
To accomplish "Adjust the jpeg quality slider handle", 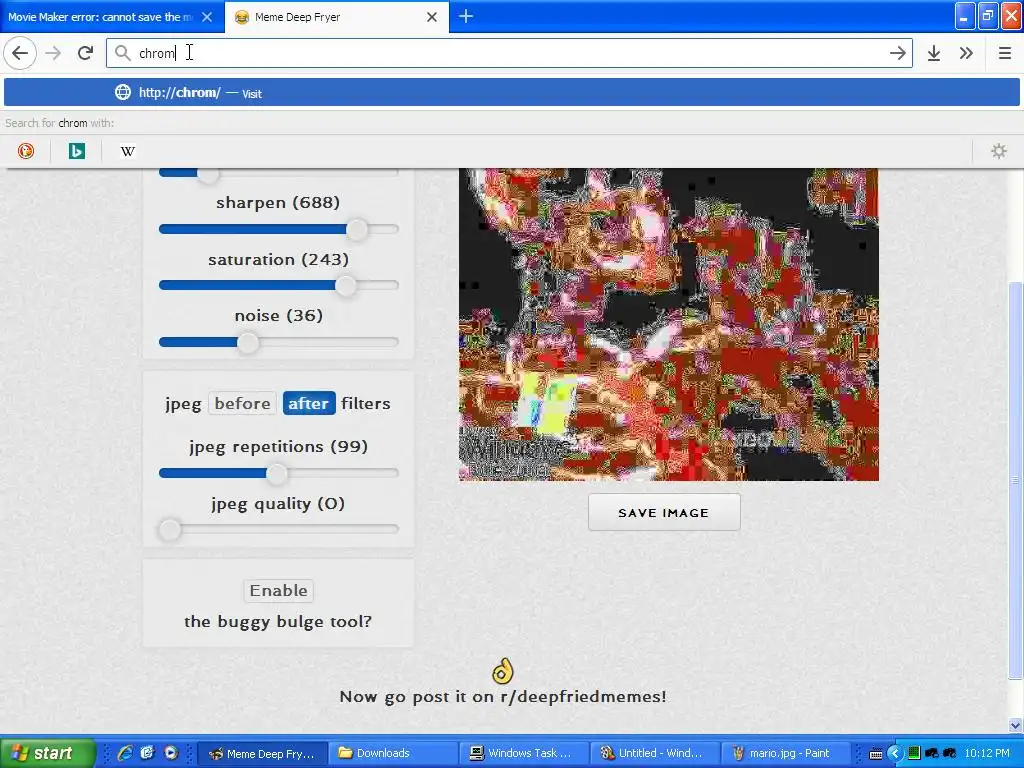I will click(x=170, y=530).
